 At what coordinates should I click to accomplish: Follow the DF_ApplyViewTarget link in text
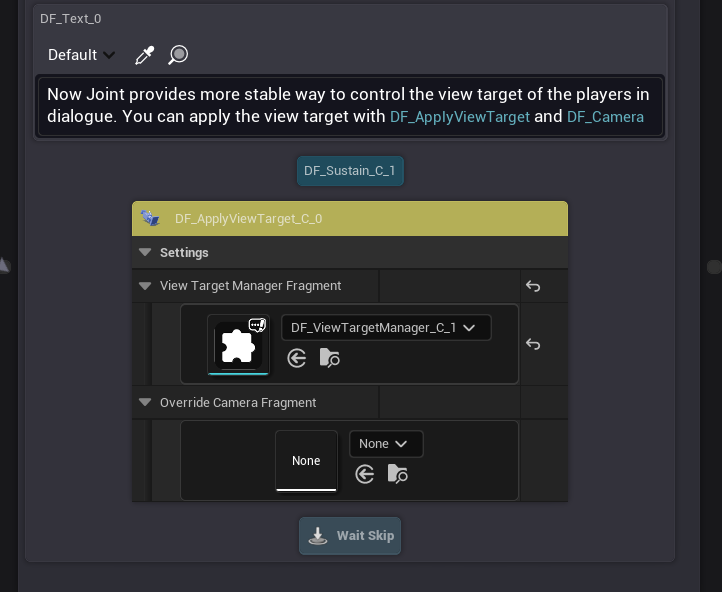coord(460,117)
